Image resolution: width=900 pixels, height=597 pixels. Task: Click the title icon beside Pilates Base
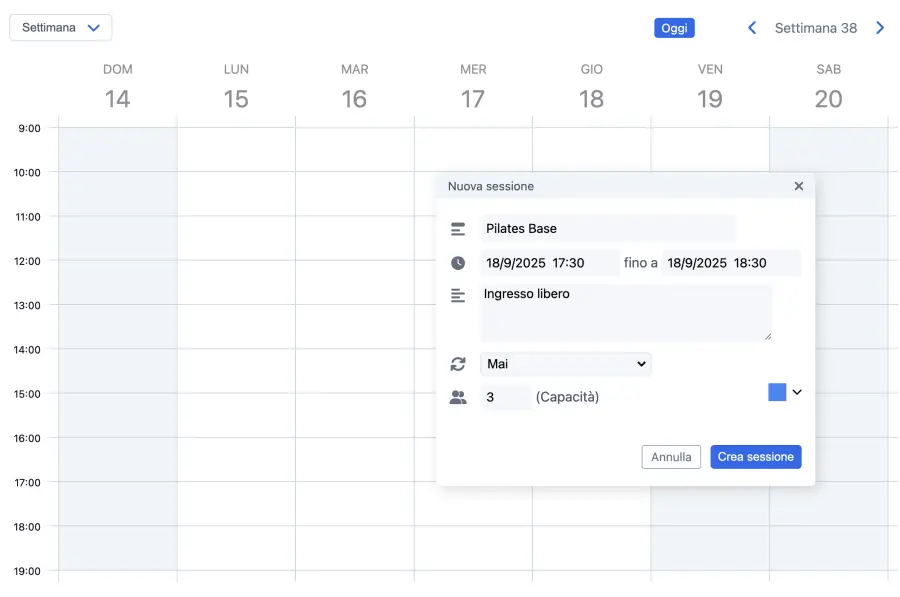coord(458,229)
